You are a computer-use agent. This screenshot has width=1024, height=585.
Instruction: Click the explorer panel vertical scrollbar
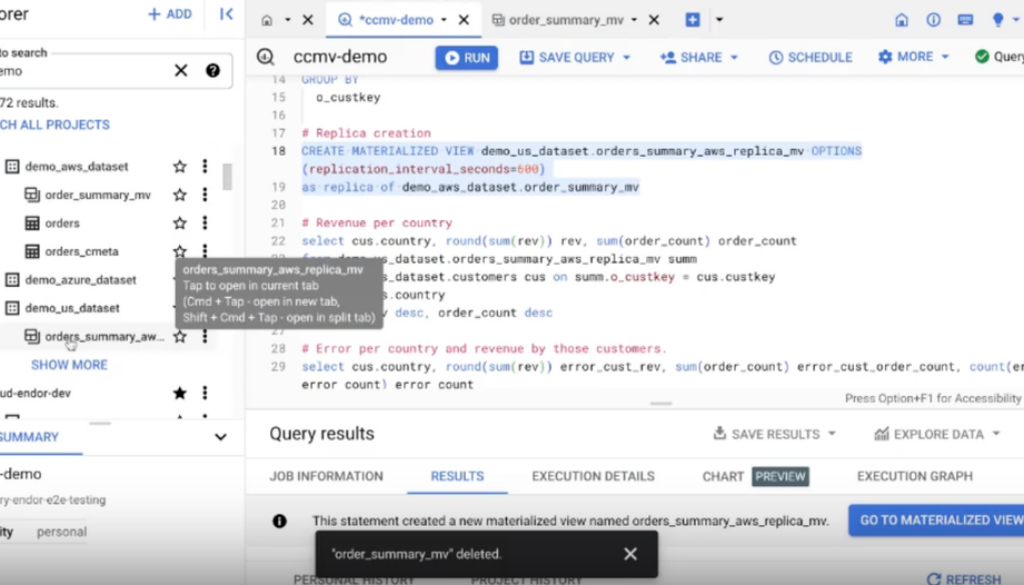227,177
